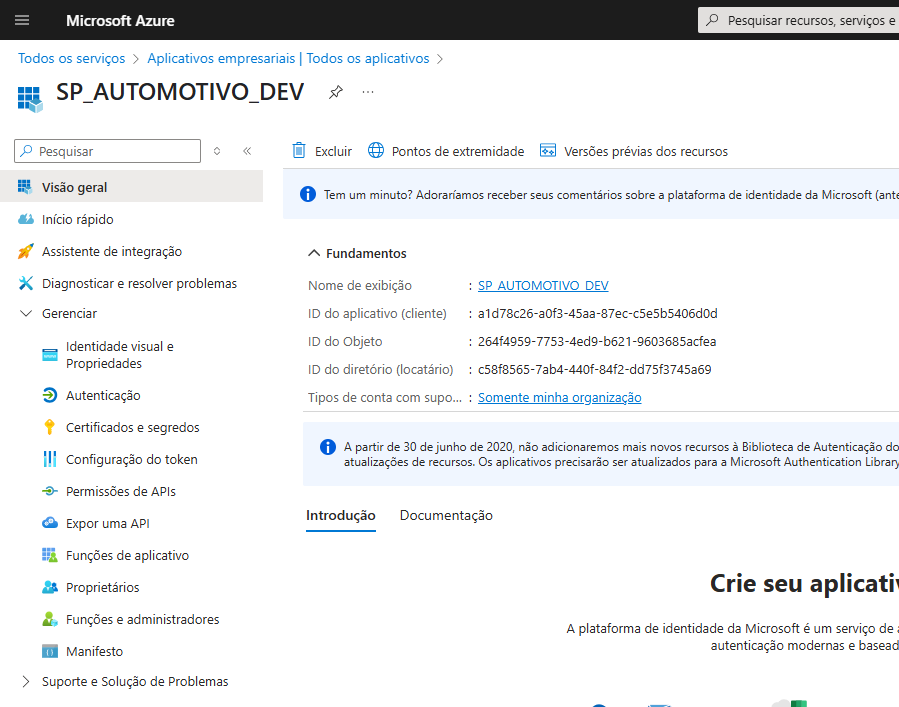Collapse the Fundamentos section
The image size is (899, 707).
tap(314, 253)
